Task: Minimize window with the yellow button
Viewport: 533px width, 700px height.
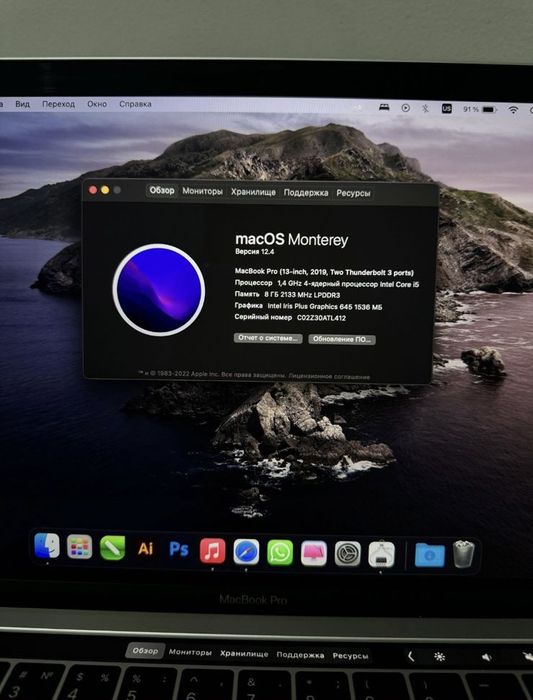Action: pos(105,190)
